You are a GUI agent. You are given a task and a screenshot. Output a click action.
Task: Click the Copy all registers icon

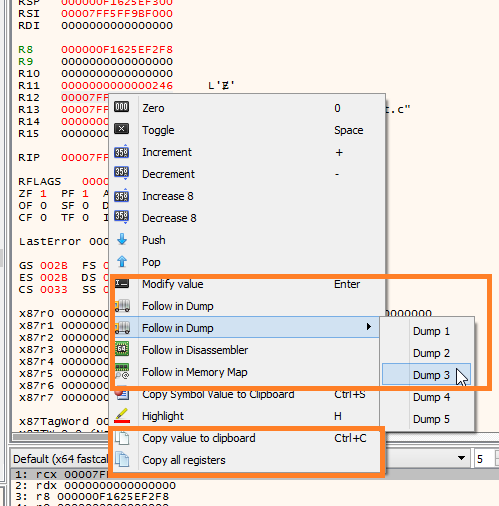[x=122, y=460]
